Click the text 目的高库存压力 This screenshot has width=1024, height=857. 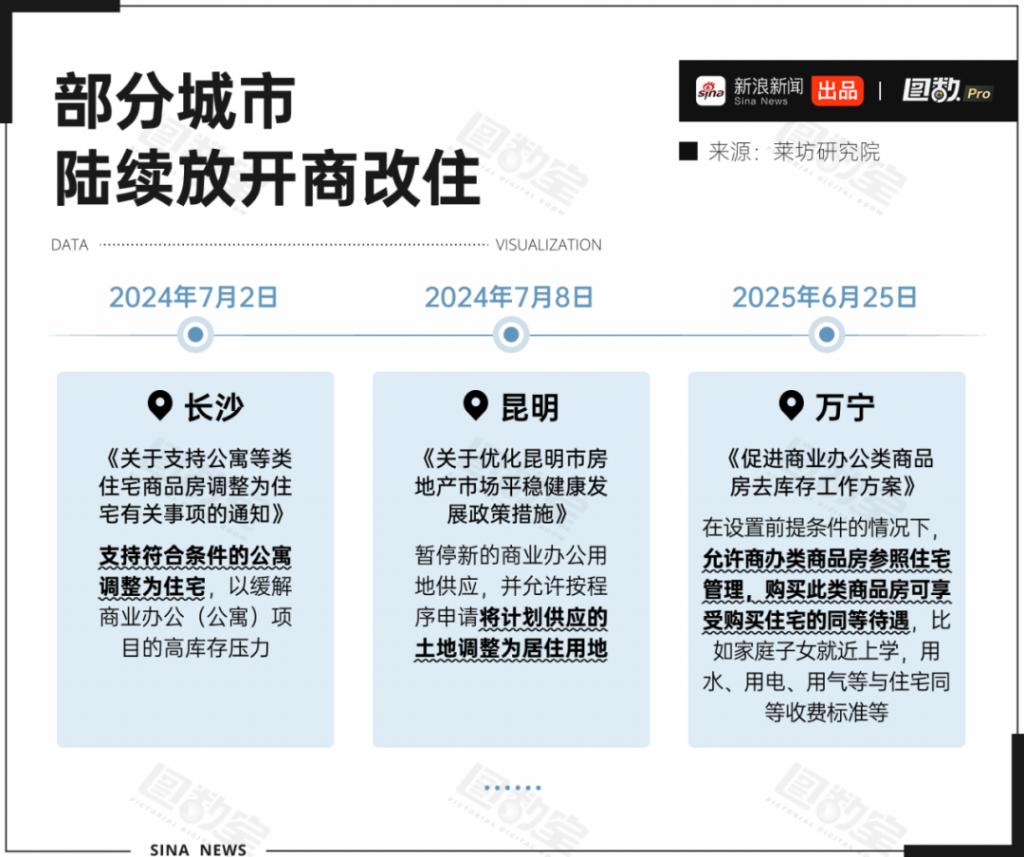coord(195,648)
